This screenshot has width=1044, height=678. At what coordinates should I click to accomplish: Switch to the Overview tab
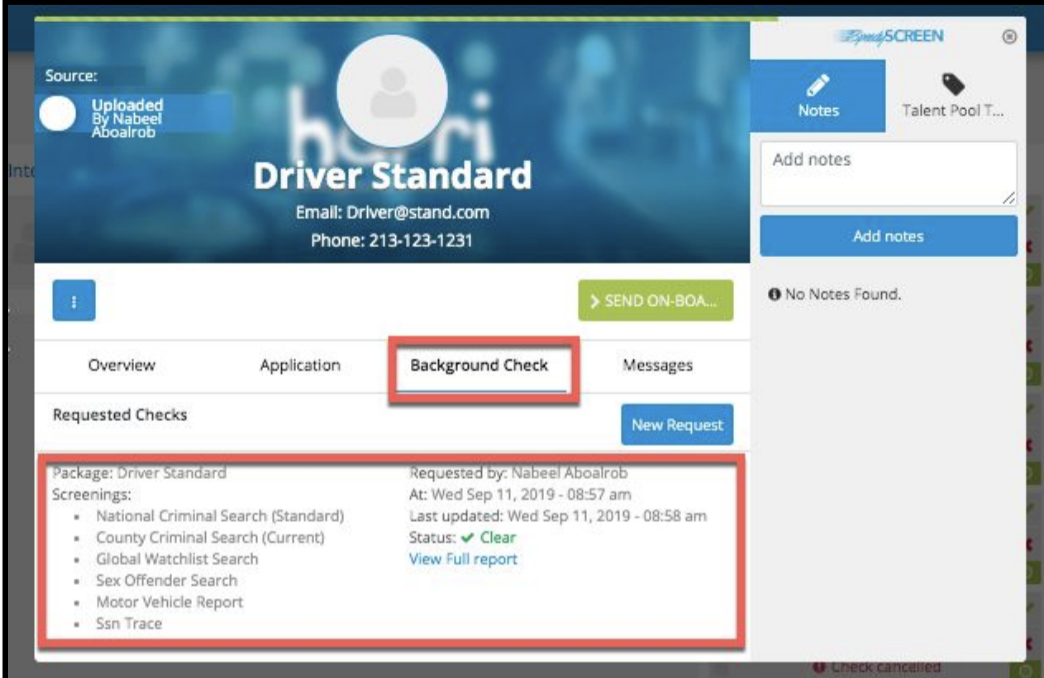(x=122, y=365)
